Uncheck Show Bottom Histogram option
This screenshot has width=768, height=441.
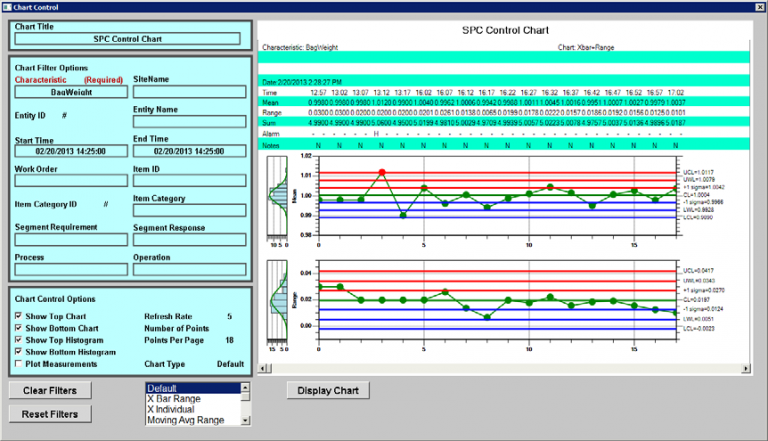pos(19,351)
